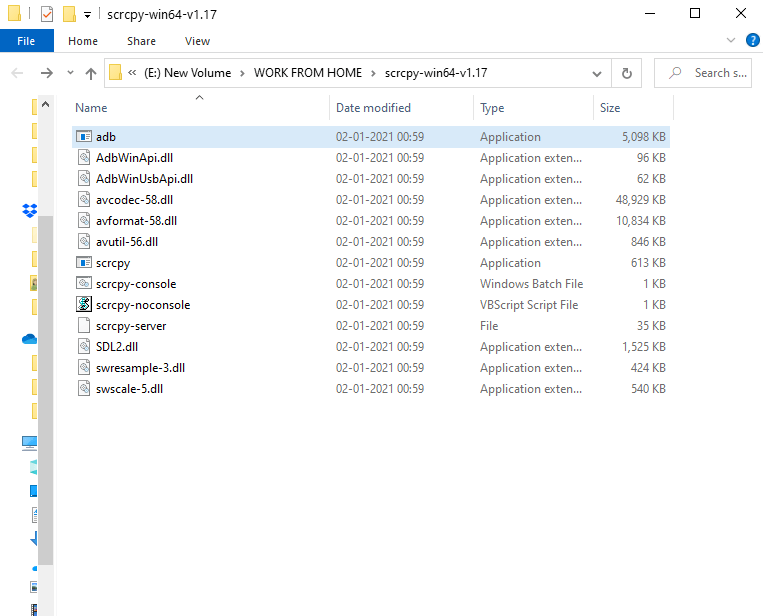This screenshot has height=616, width=763.
Task: Click the Search box field
Action: click(703, 73)
